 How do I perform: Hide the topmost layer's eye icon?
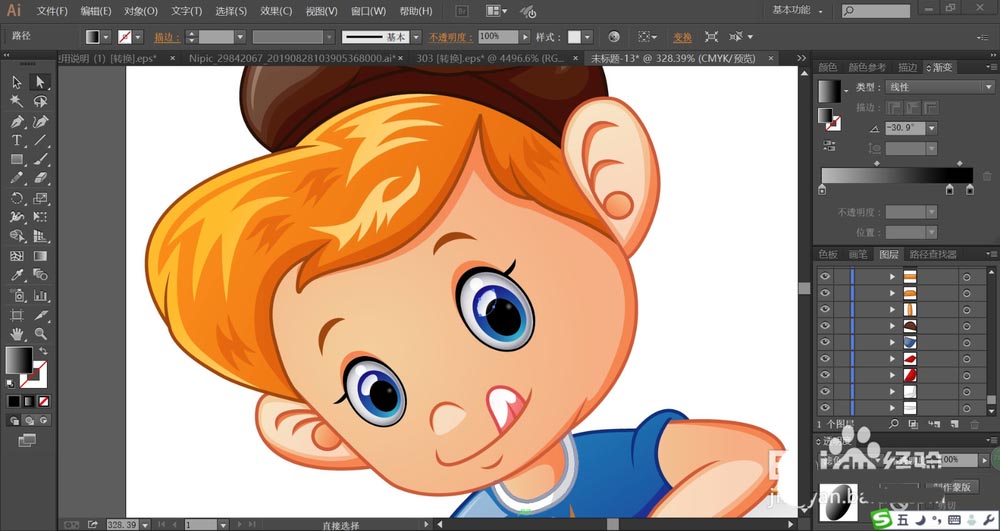pyautogui.click(x=825, y=276)
